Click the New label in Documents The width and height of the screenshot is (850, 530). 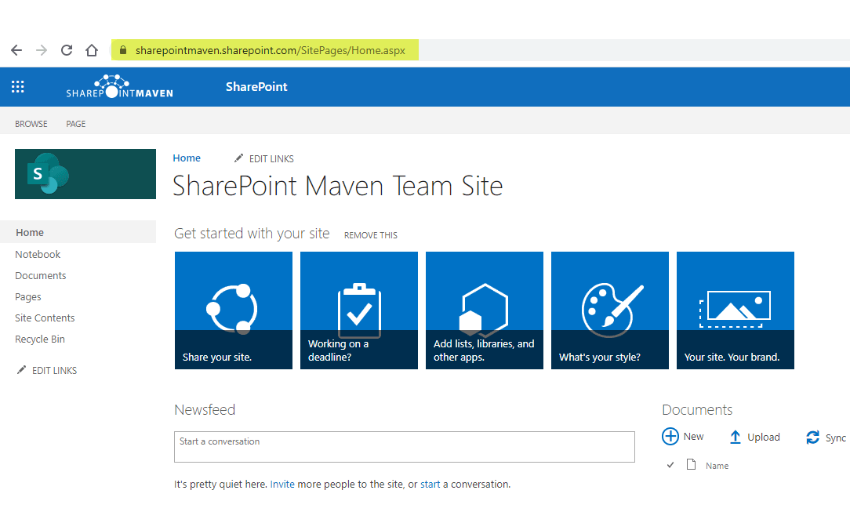pyautogui.click(x=693, y=437)
